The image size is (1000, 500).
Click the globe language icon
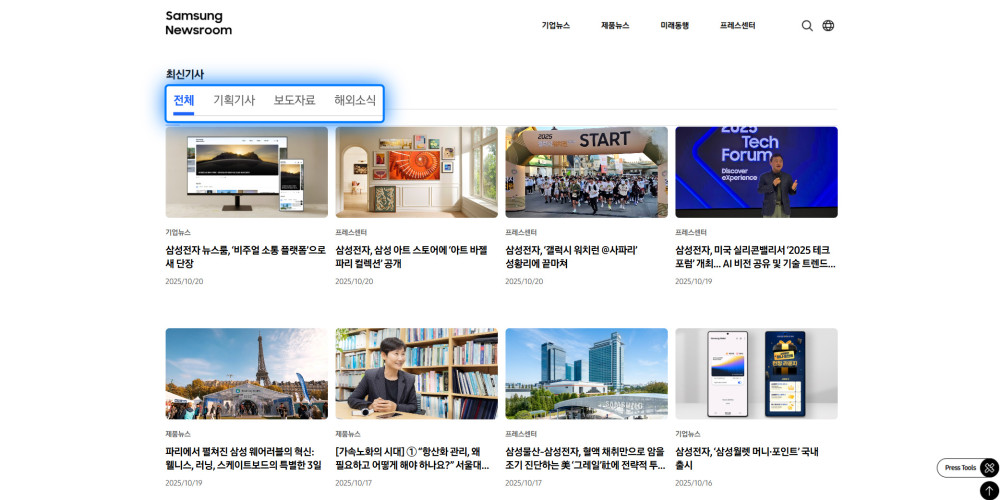point(828,26)
